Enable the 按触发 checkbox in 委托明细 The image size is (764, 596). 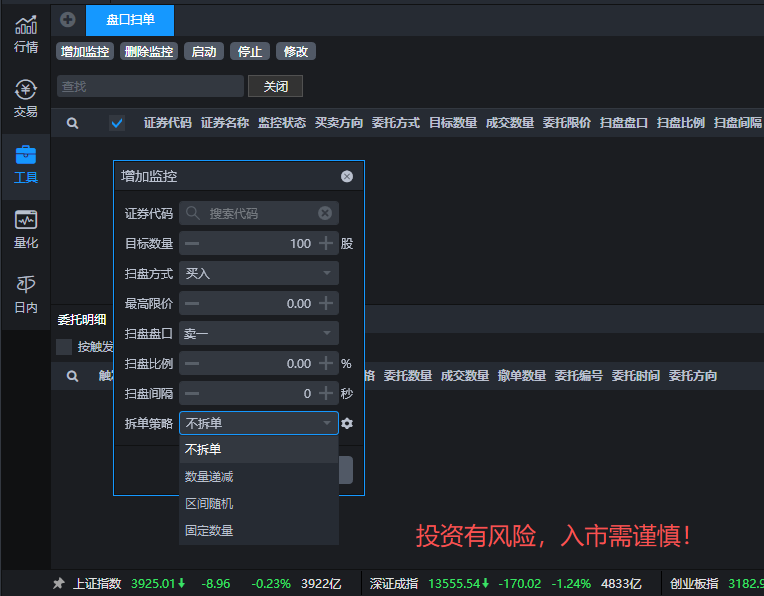pos(64,347)
